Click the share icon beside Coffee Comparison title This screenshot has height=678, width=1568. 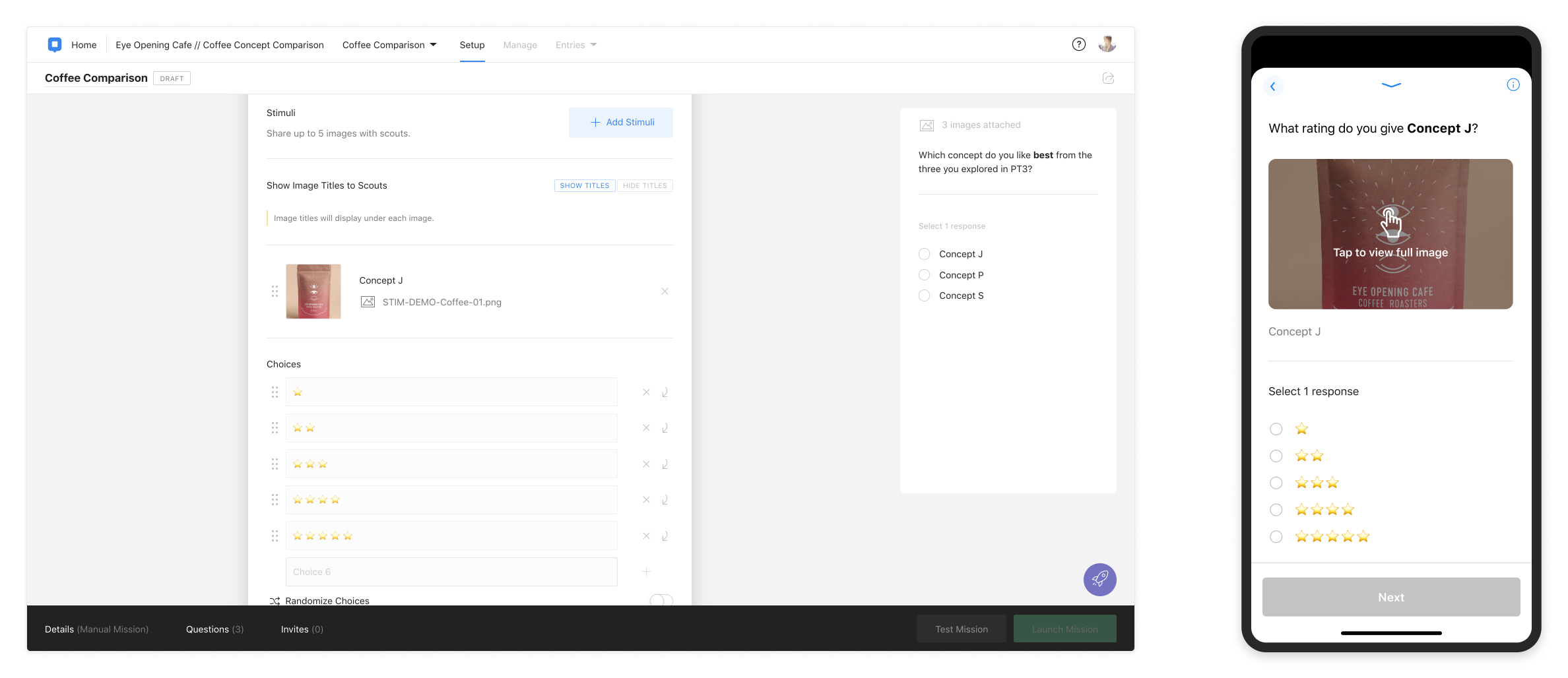coord(1109,78)
